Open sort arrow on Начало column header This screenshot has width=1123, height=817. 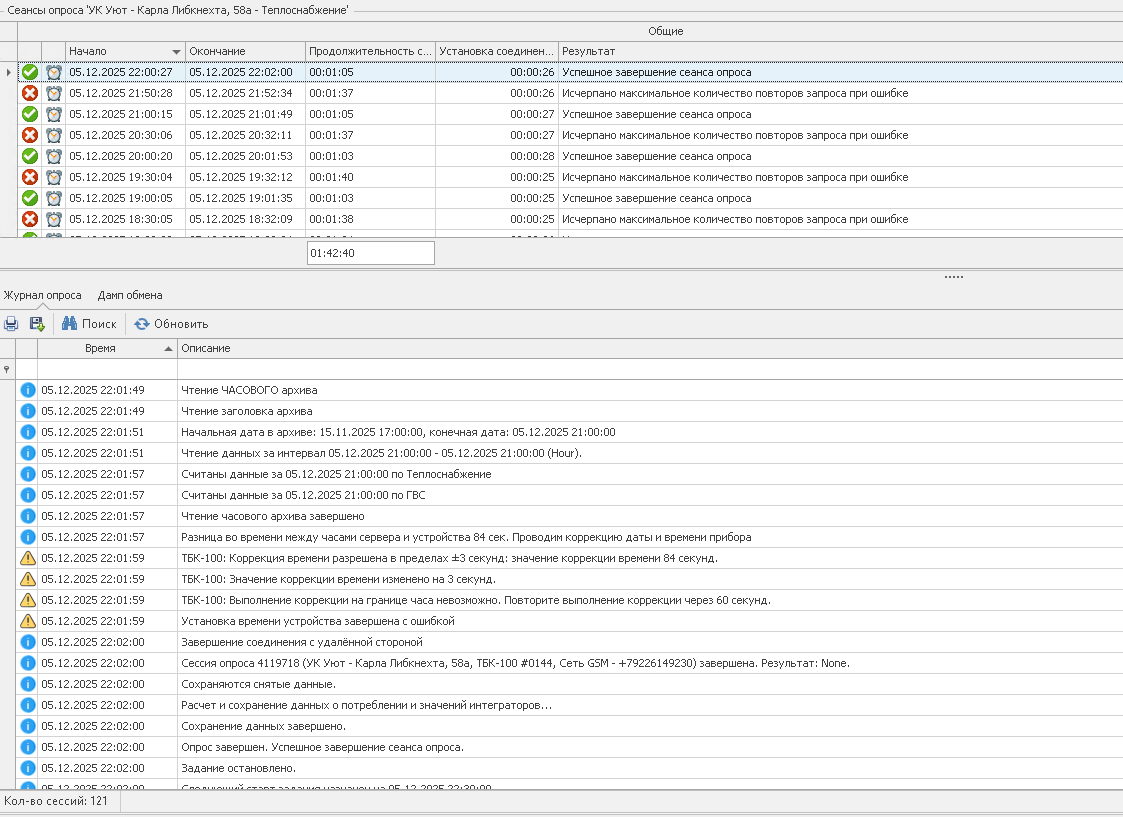coord(177,51)
